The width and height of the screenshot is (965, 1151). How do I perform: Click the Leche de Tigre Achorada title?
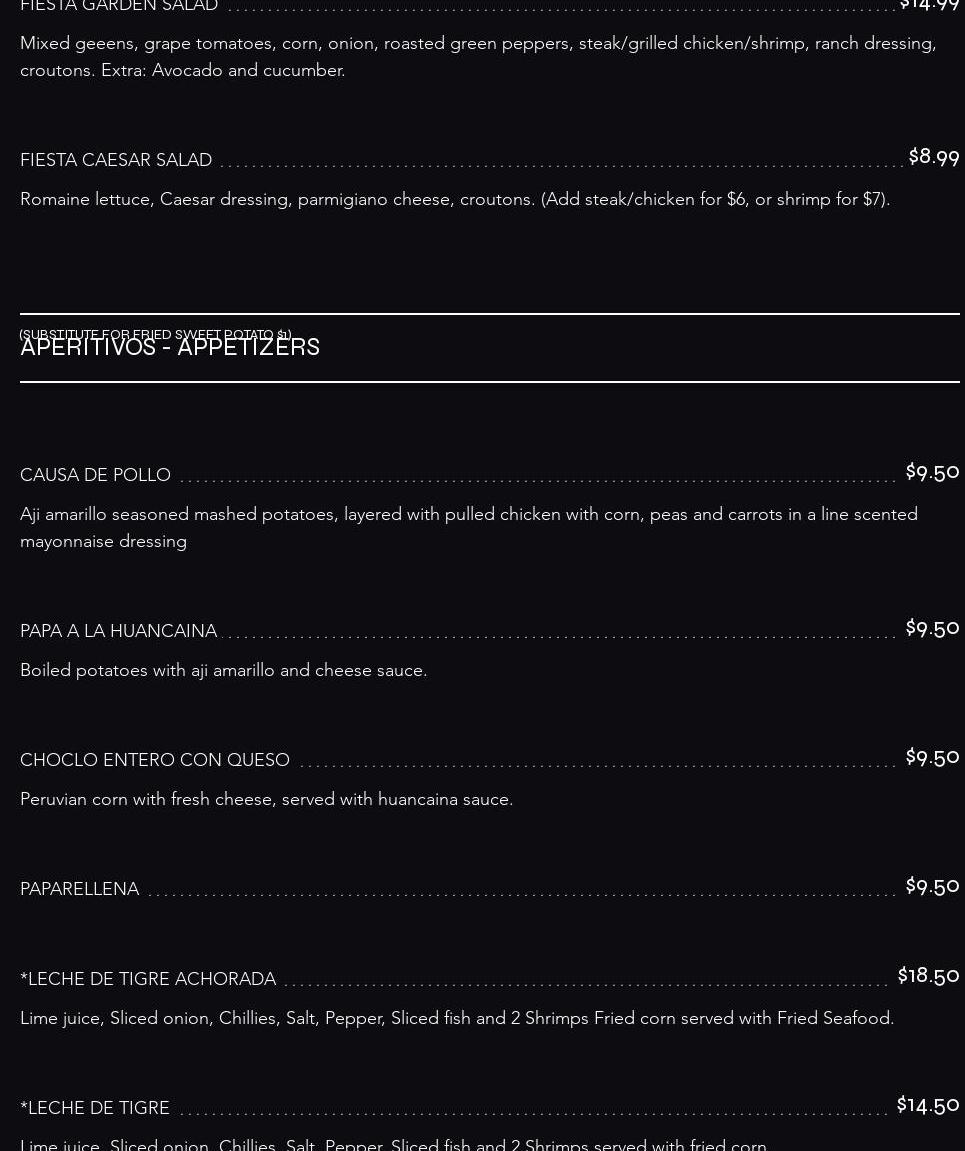pos(148,979)
